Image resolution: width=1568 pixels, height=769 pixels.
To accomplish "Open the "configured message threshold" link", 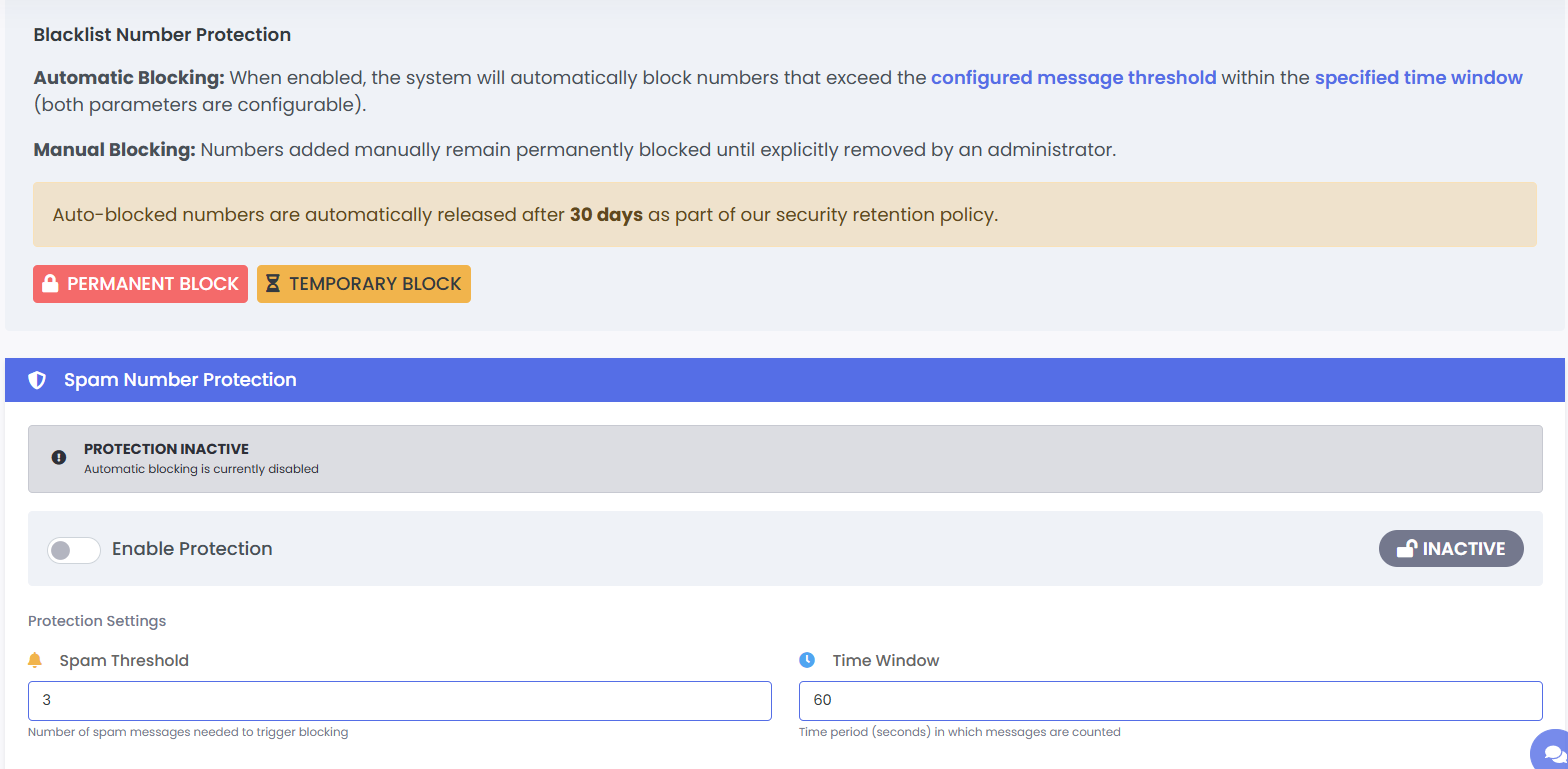I will 1073,78.
